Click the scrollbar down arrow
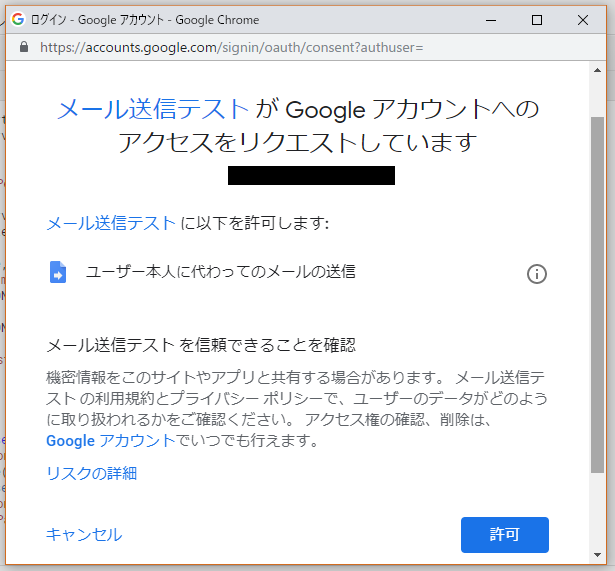The height and width of the screenshot is (571, 615). (x=597, y=555)
